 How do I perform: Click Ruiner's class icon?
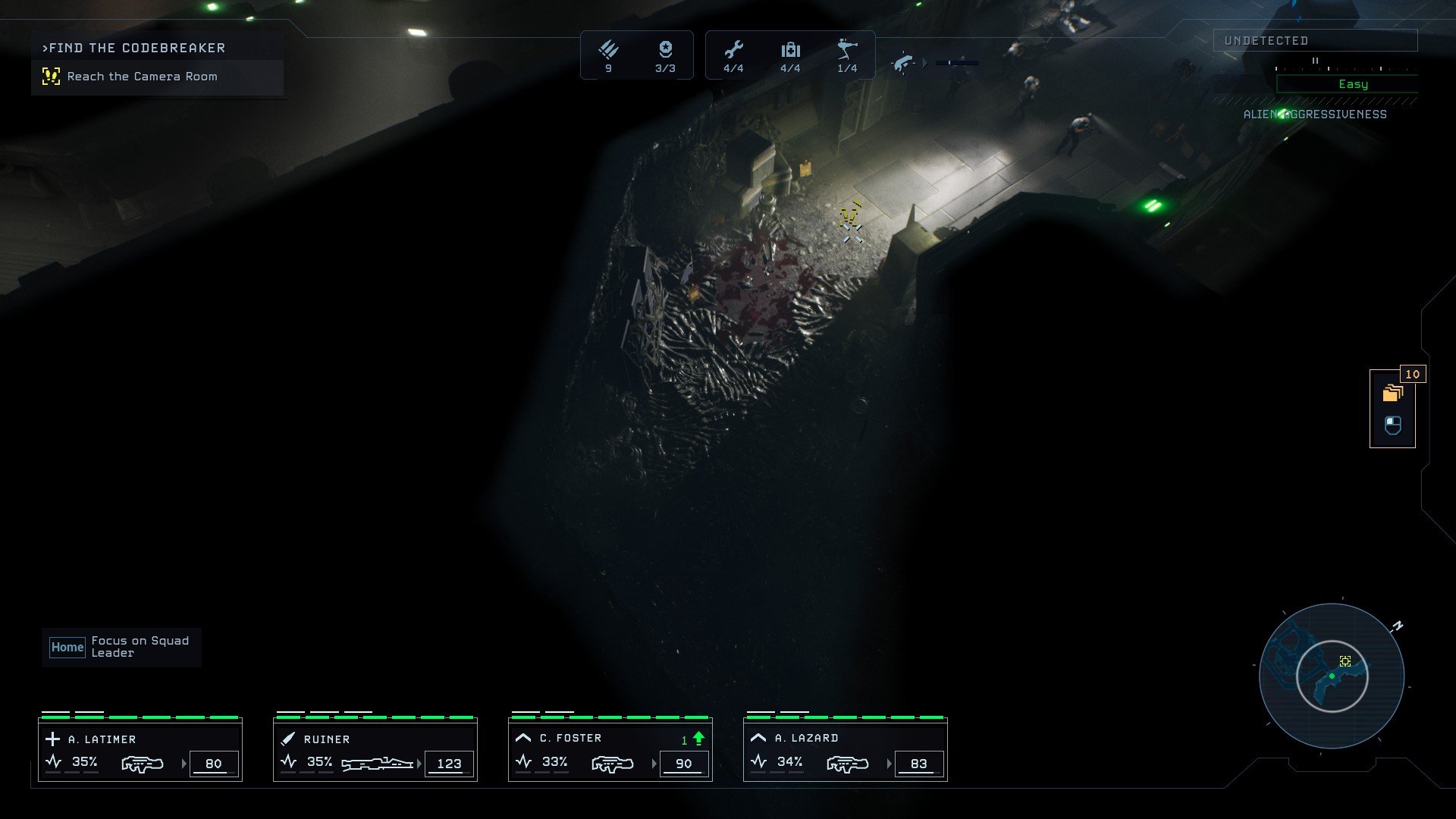pyautogui.click(x=288, y=739)
